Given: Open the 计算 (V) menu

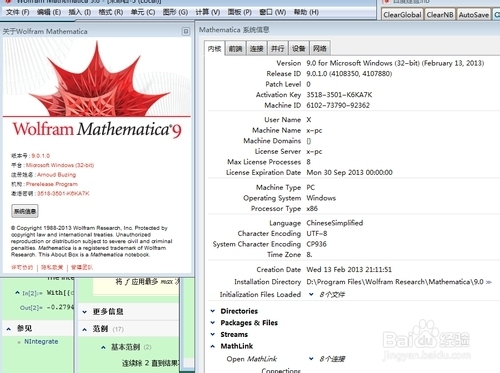Looking at the screenshot, I should pos(208,12).
